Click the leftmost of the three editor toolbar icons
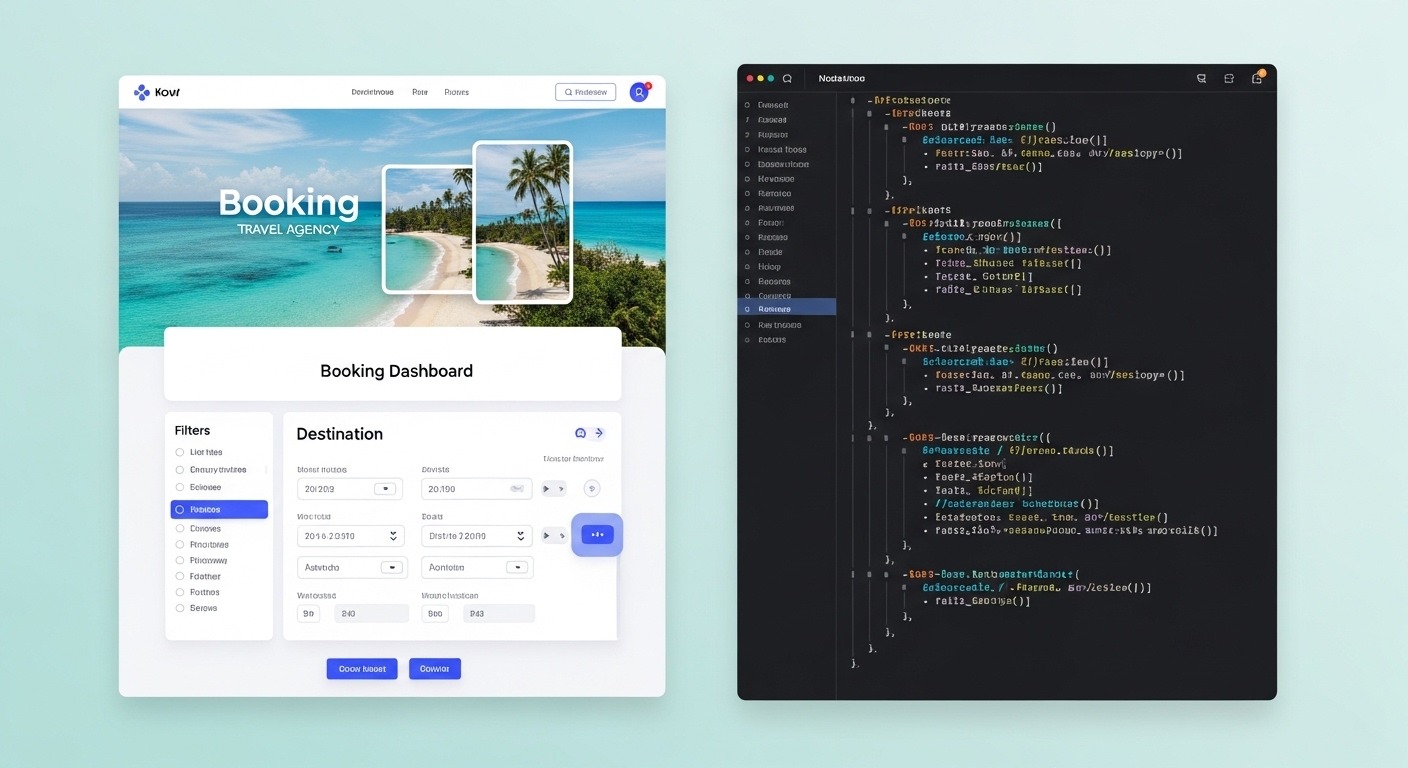The width and height of the screenshot is (1408, 768). click(x=1201, y=78)
